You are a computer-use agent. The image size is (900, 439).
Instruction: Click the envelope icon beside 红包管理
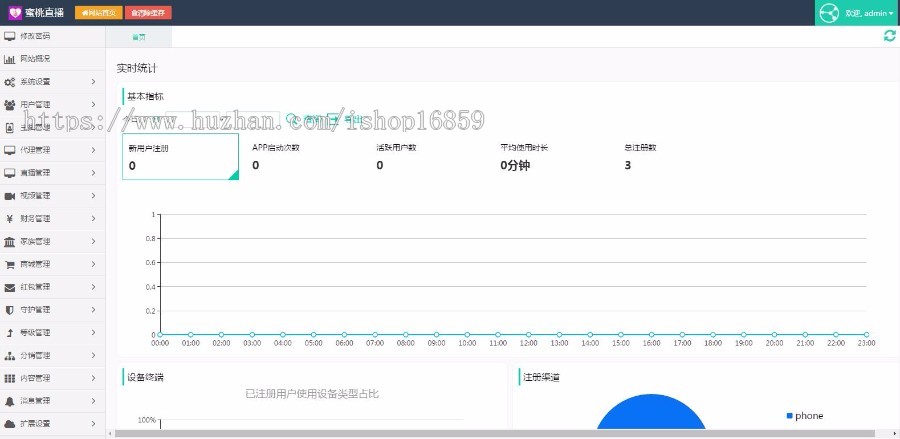(x=10, y=287)
